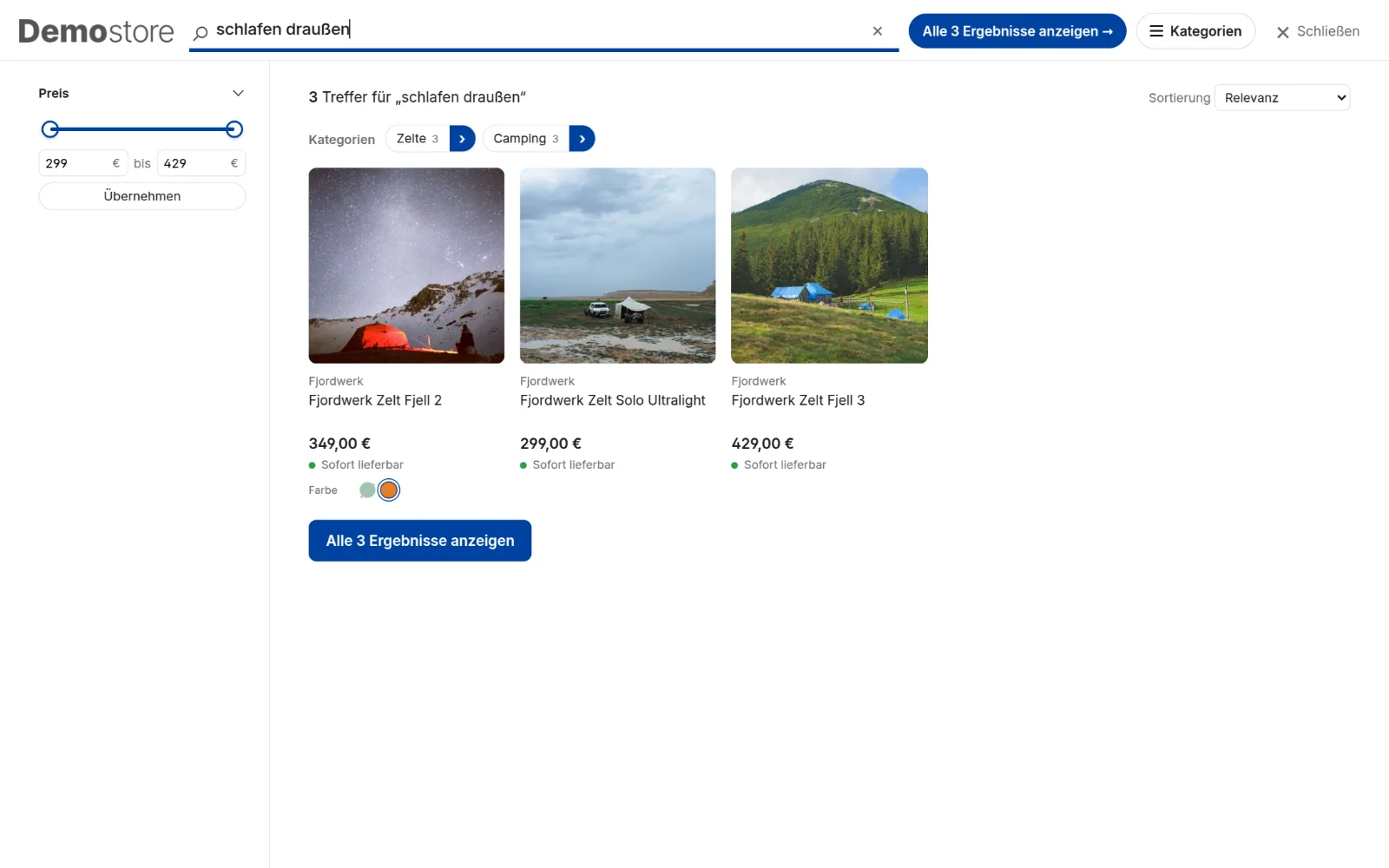
Task: Click the bottom 'Alle 3 Ergebnisse anzeigen' button
Action: point(420,541)
